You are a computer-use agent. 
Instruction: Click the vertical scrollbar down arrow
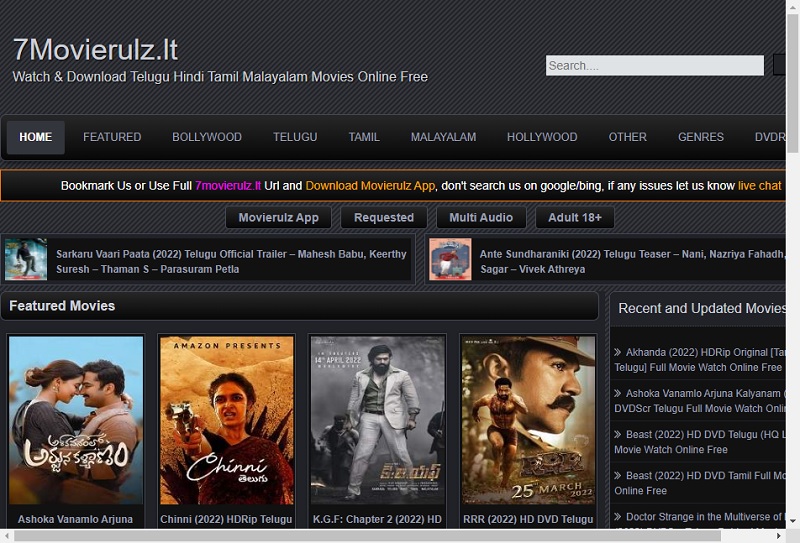tap(792, 522)
